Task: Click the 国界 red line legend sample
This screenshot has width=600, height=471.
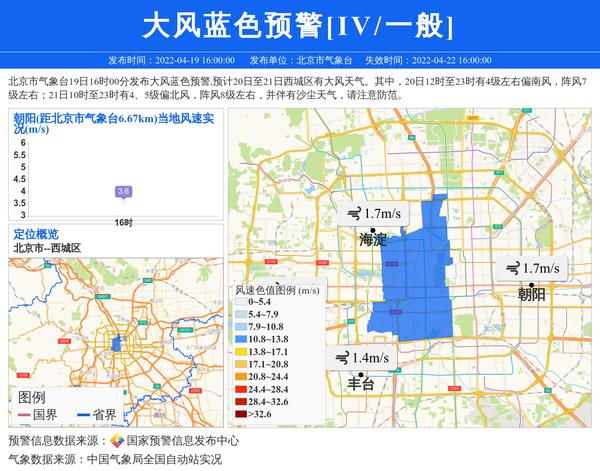Action: pos(24,415)
